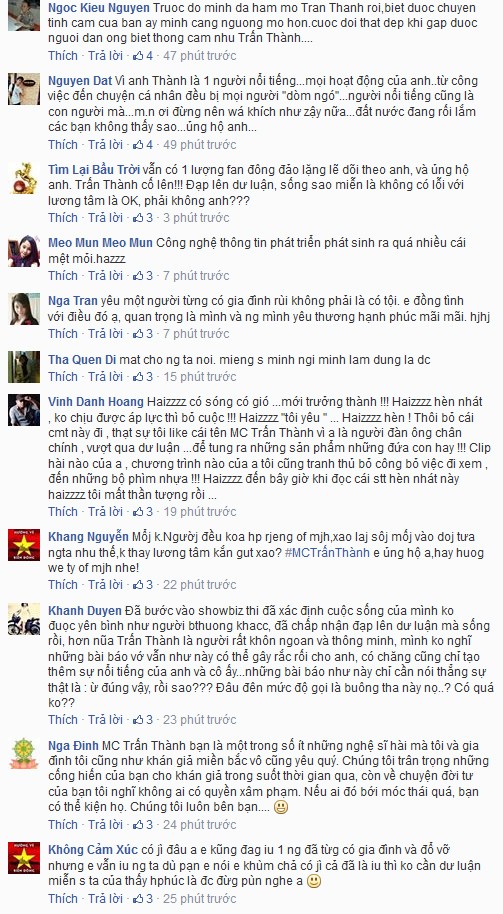
Task: Click Meo Mun Meo Mun's avatar photo
Action: [x=24, y=251]
